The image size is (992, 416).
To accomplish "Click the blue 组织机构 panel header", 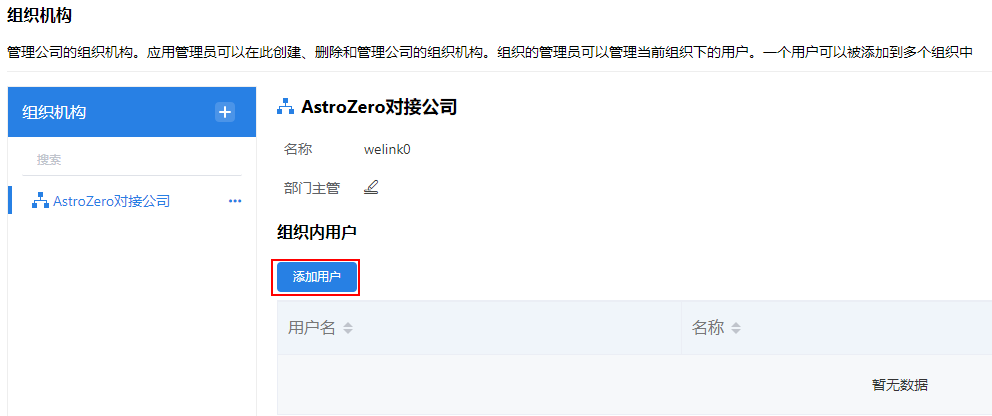I will coord(132,112).
